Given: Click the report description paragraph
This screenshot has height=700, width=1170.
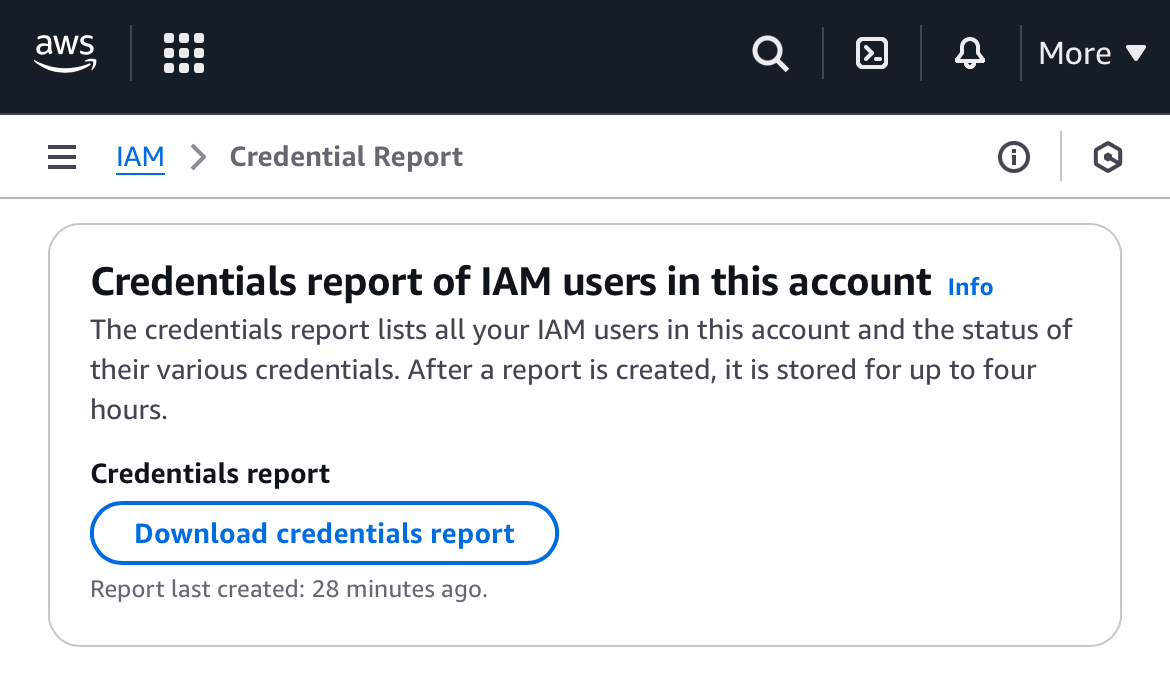Looking at the screenshot, I should 580,369.
